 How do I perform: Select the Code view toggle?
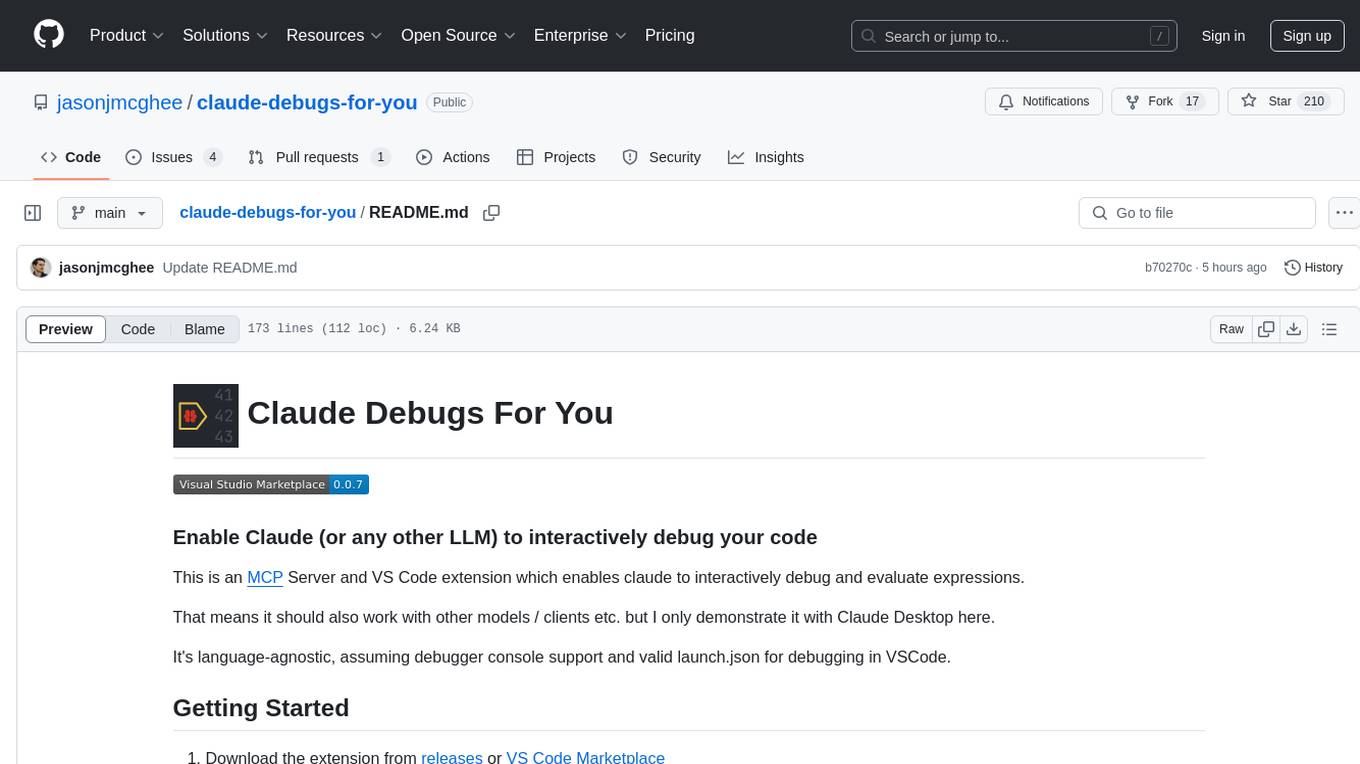(138, 329)
